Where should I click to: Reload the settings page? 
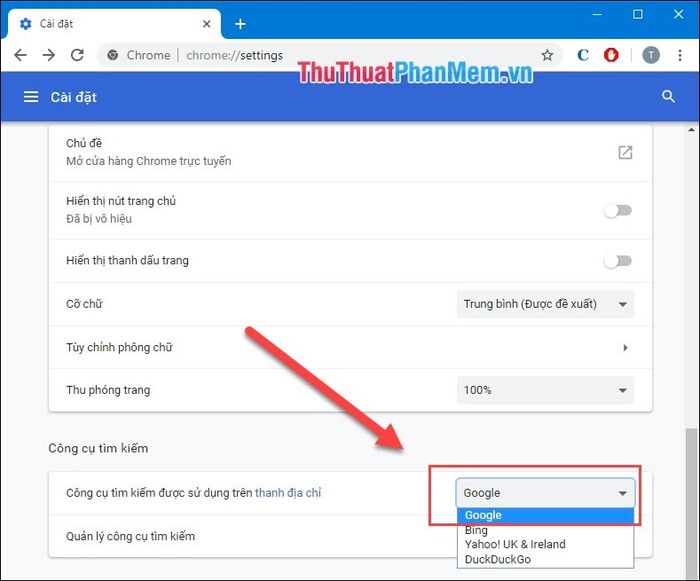(x=77, y=55)
